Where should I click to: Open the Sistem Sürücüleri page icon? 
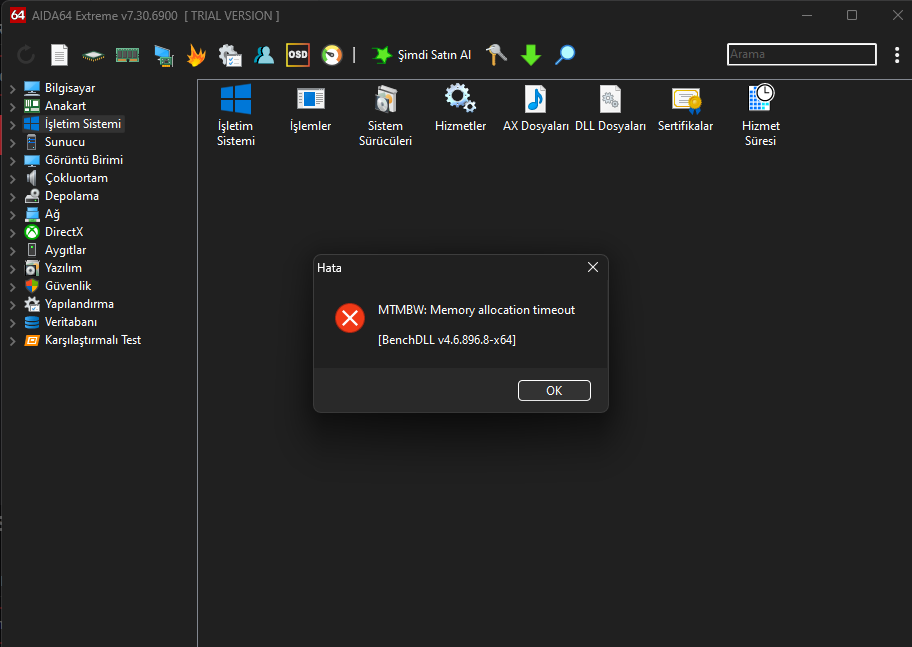385,98
